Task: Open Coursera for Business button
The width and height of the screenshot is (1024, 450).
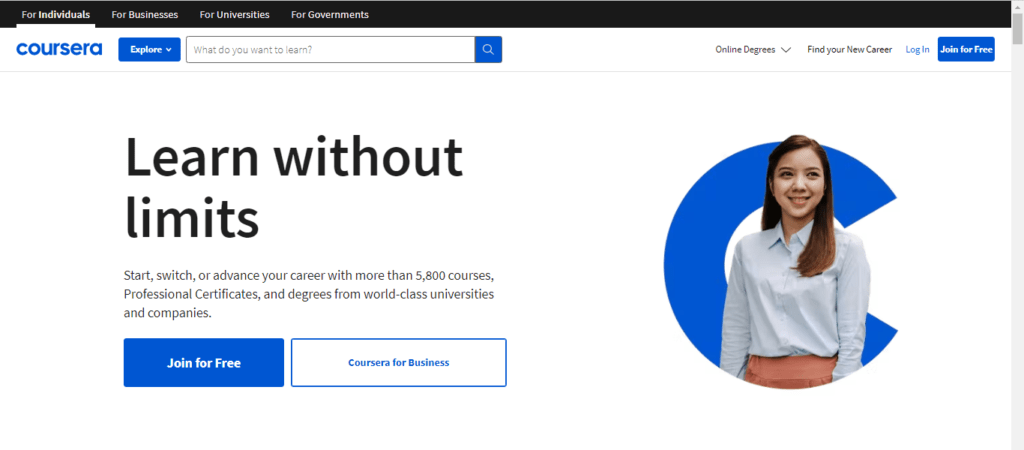Action: 398,362
